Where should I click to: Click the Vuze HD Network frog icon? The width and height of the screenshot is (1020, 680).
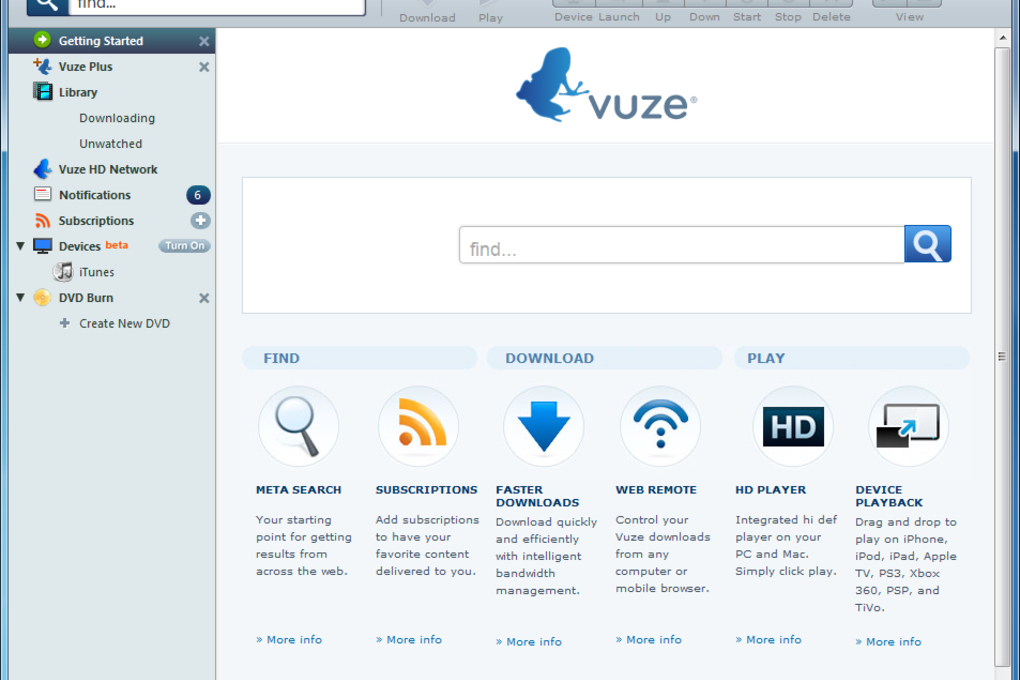click(x=43, y=169)
